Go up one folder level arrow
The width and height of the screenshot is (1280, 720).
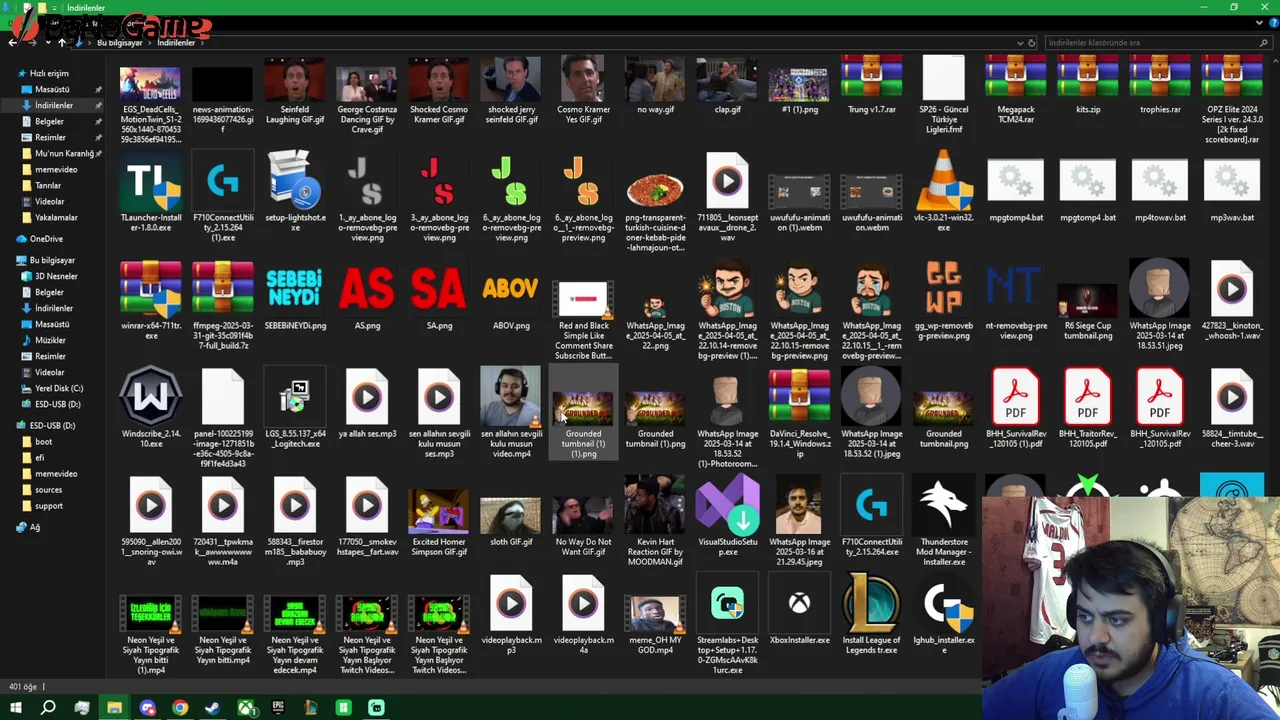click(62, 43)
